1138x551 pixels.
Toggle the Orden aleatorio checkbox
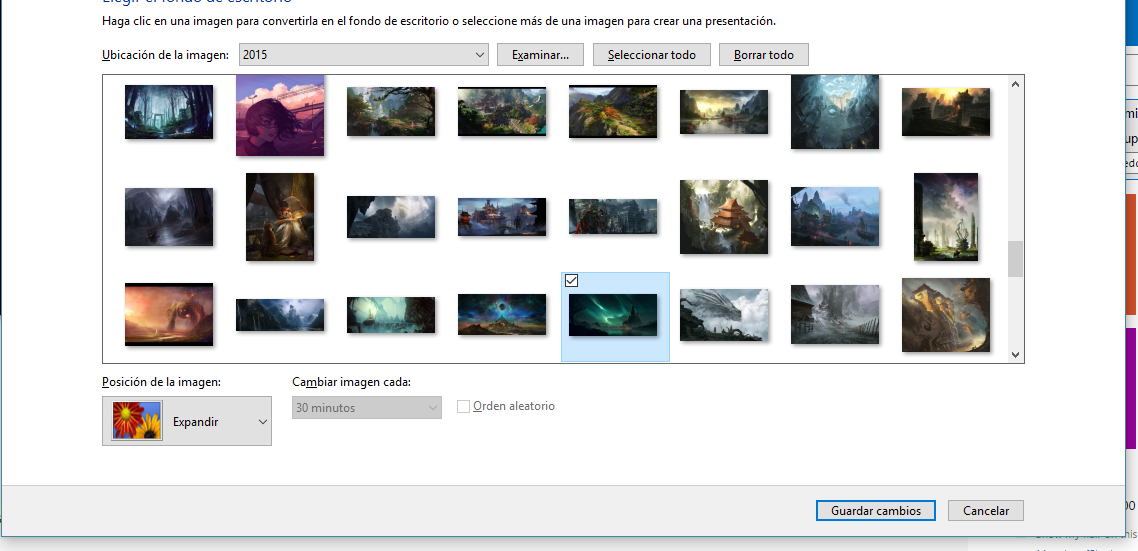463,407
